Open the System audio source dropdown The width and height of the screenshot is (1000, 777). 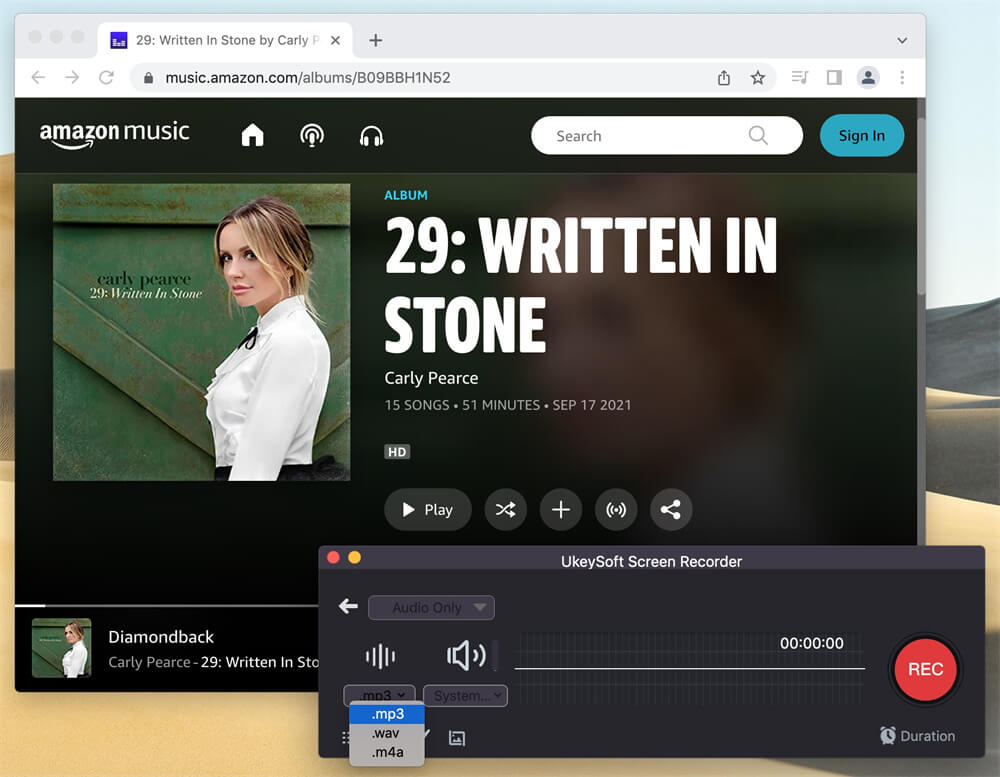pyautogui.click(x=466, y=695)
